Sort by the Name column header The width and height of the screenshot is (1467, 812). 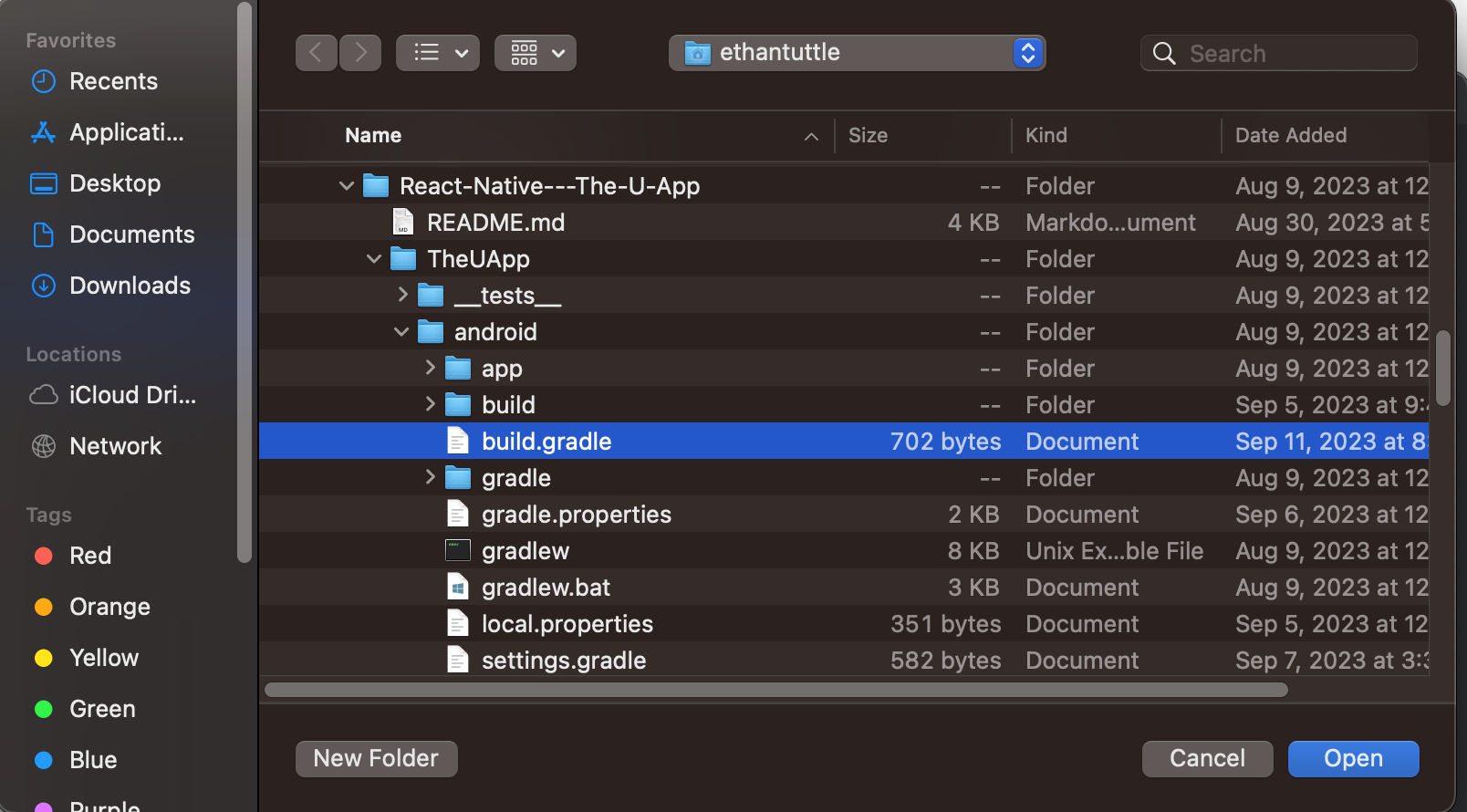[373, 135]
